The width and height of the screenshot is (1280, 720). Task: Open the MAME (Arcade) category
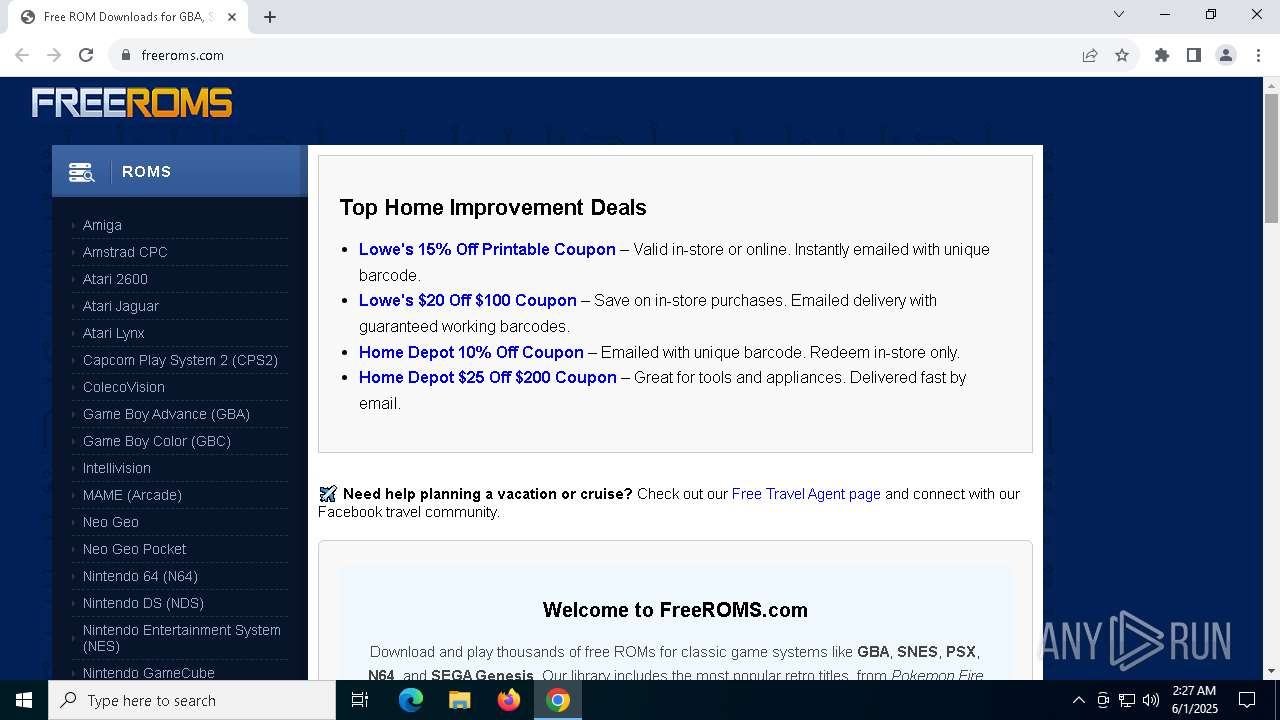tap(132, 495)
